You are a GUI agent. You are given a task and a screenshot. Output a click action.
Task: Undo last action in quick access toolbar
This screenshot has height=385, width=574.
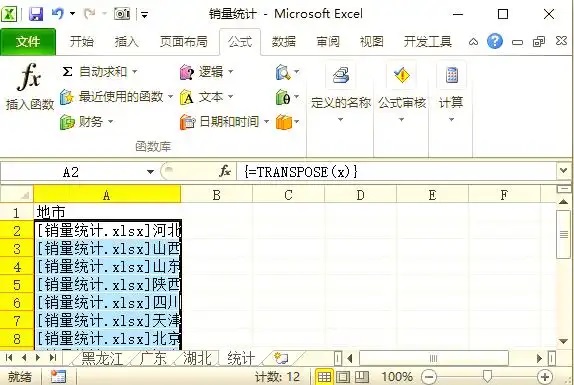[58, 14]
